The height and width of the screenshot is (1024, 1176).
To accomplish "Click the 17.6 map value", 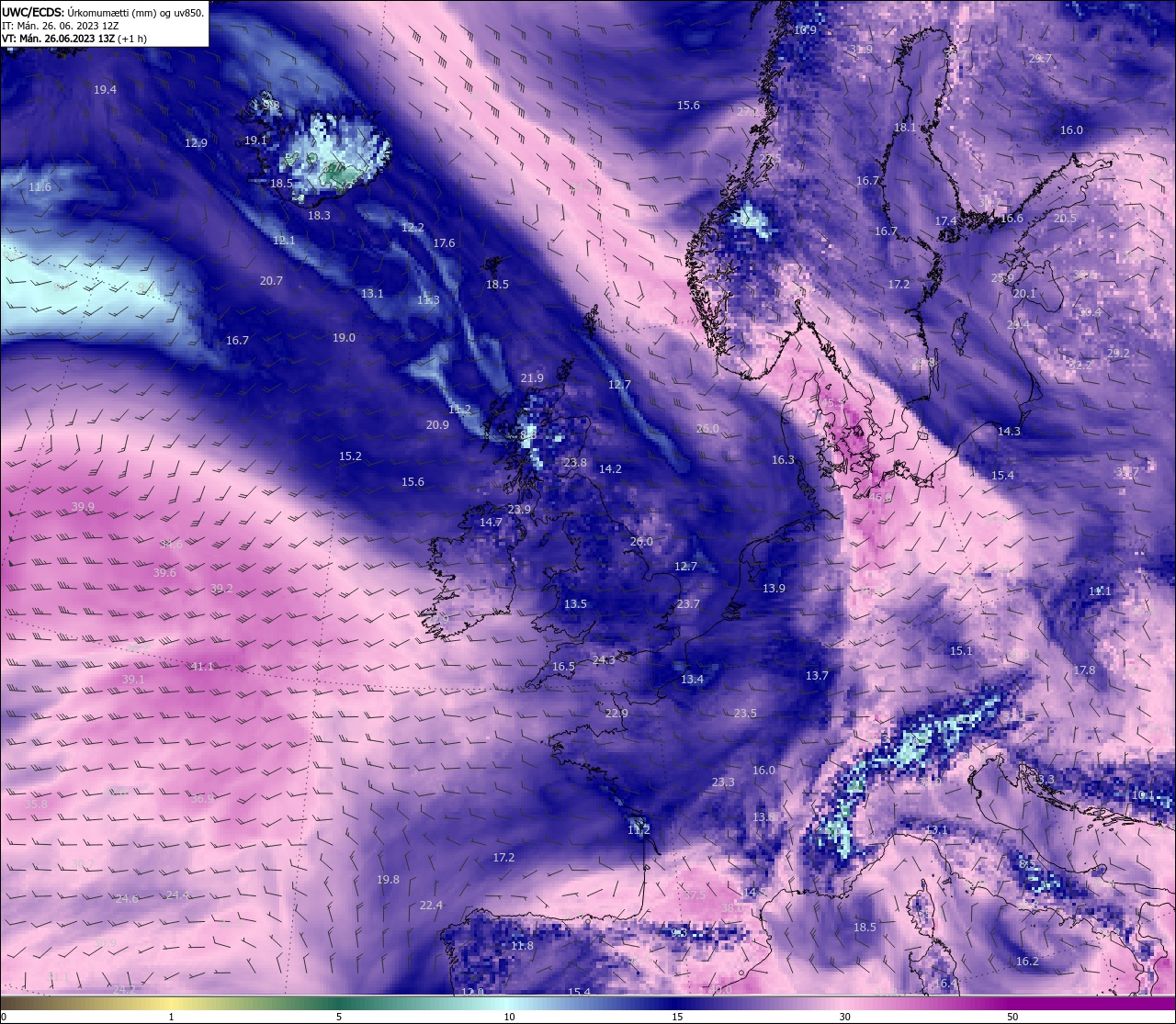I will coord(444,243).
